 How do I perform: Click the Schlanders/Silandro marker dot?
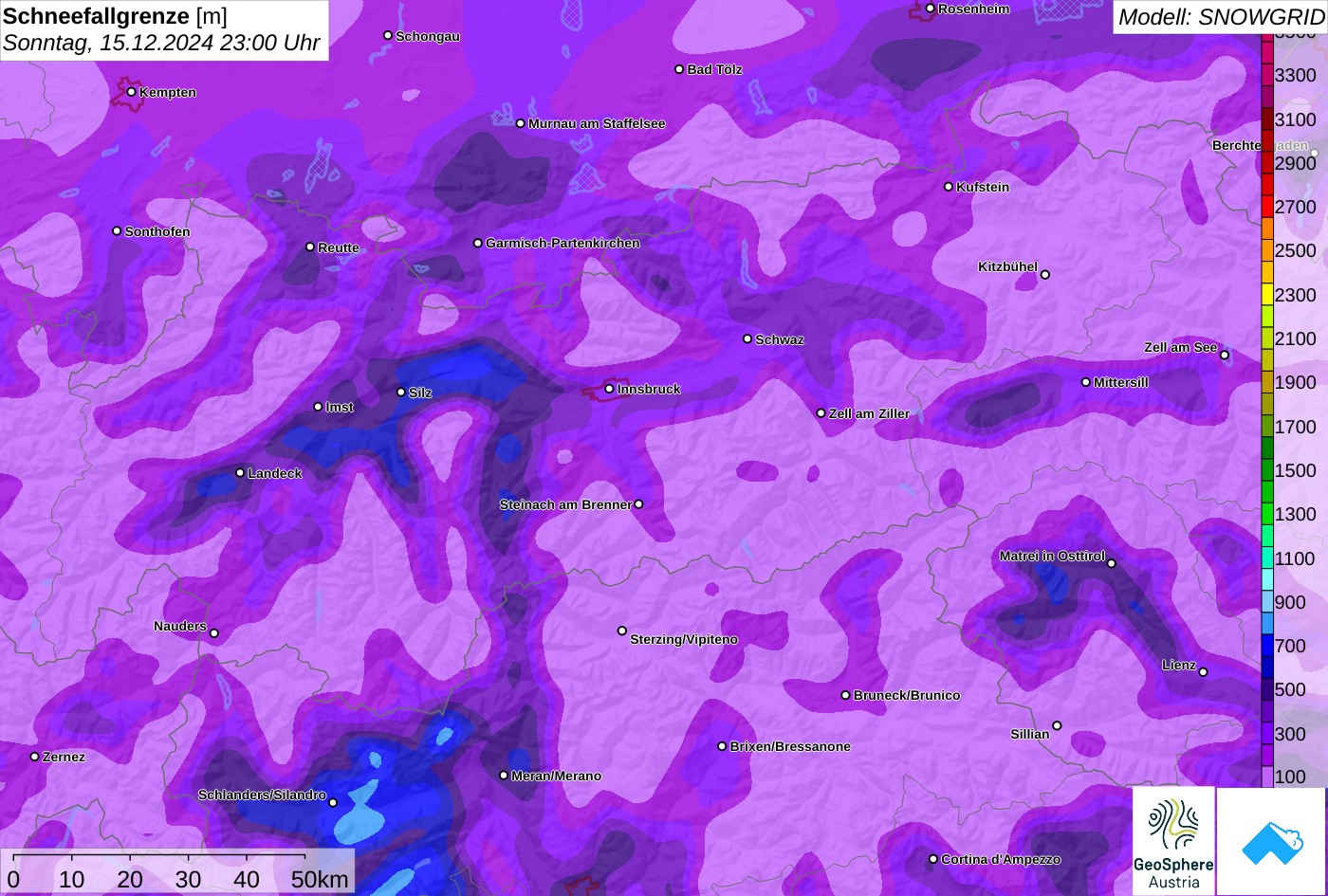point(333,802)
